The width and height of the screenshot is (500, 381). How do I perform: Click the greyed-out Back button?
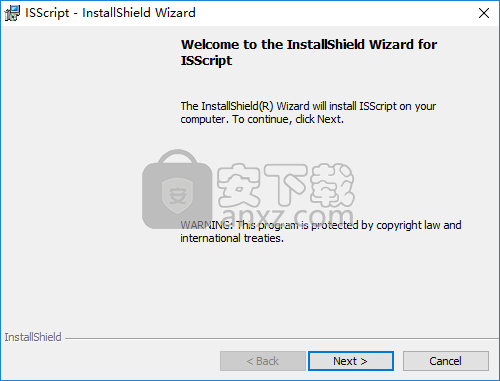pyautogui.click(x=263, y=361)
